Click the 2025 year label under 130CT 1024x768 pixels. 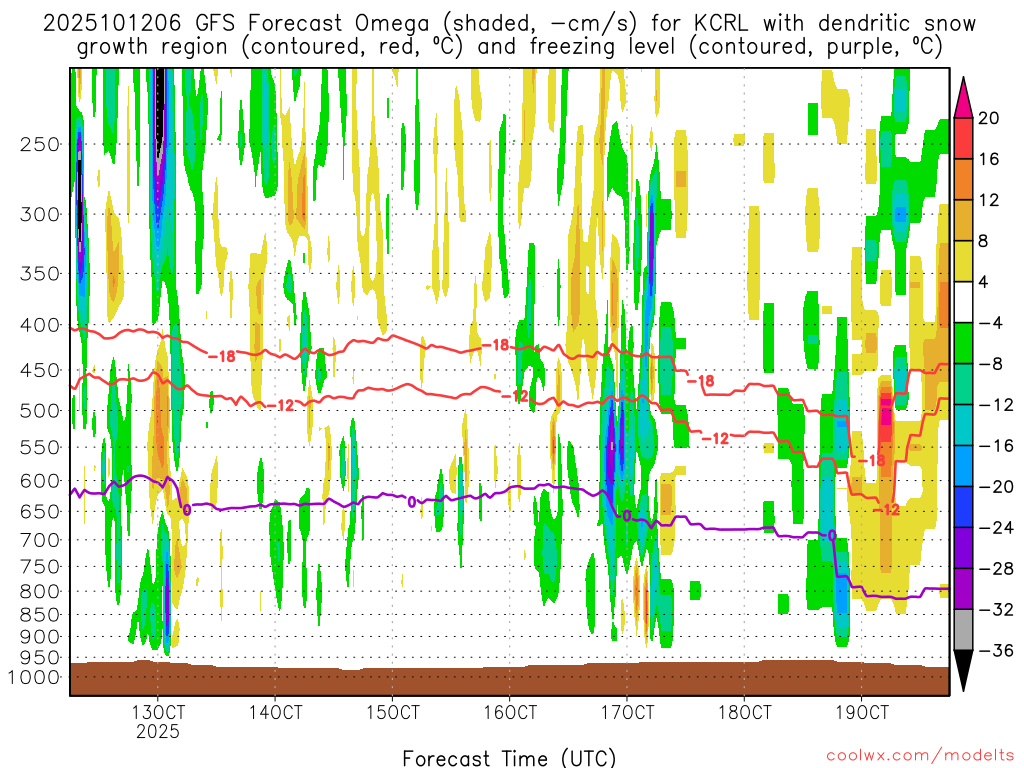coord(158,731)
